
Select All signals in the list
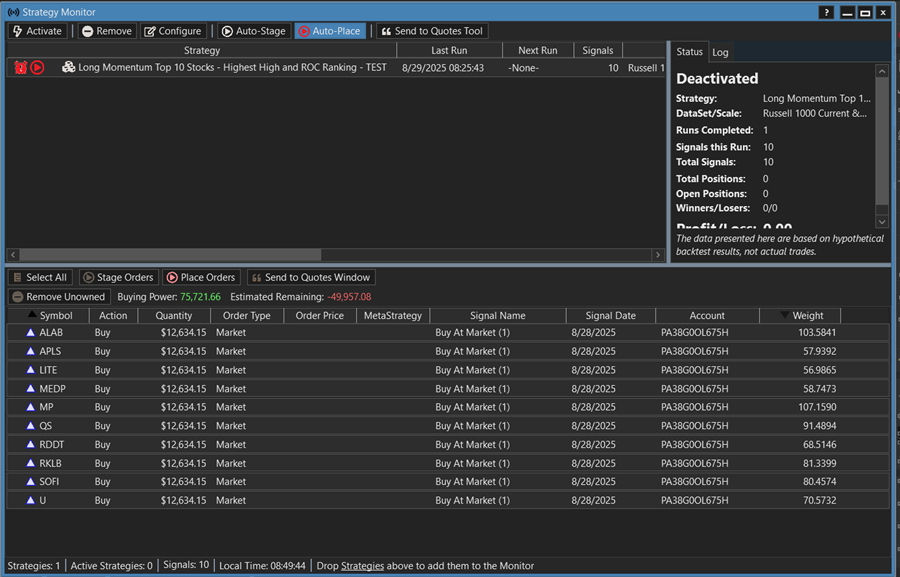40,277
